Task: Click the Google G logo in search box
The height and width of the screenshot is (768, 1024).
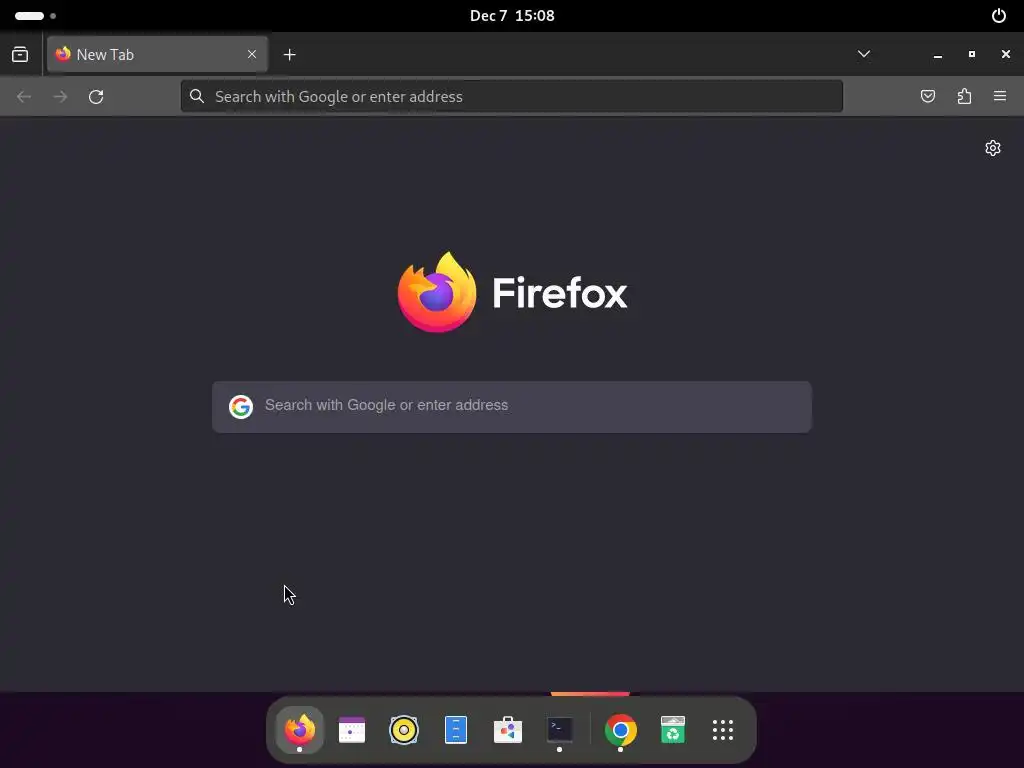Action: (241, 406)
